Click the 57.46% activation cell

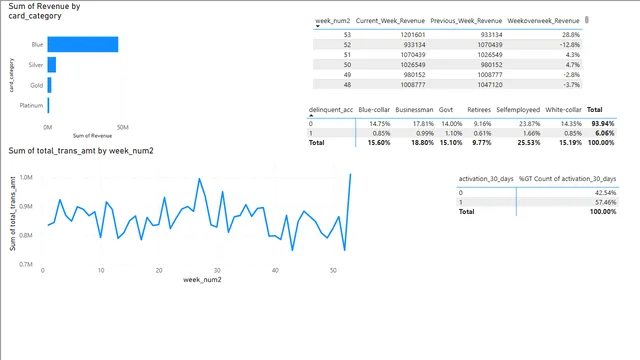(605, 202)
